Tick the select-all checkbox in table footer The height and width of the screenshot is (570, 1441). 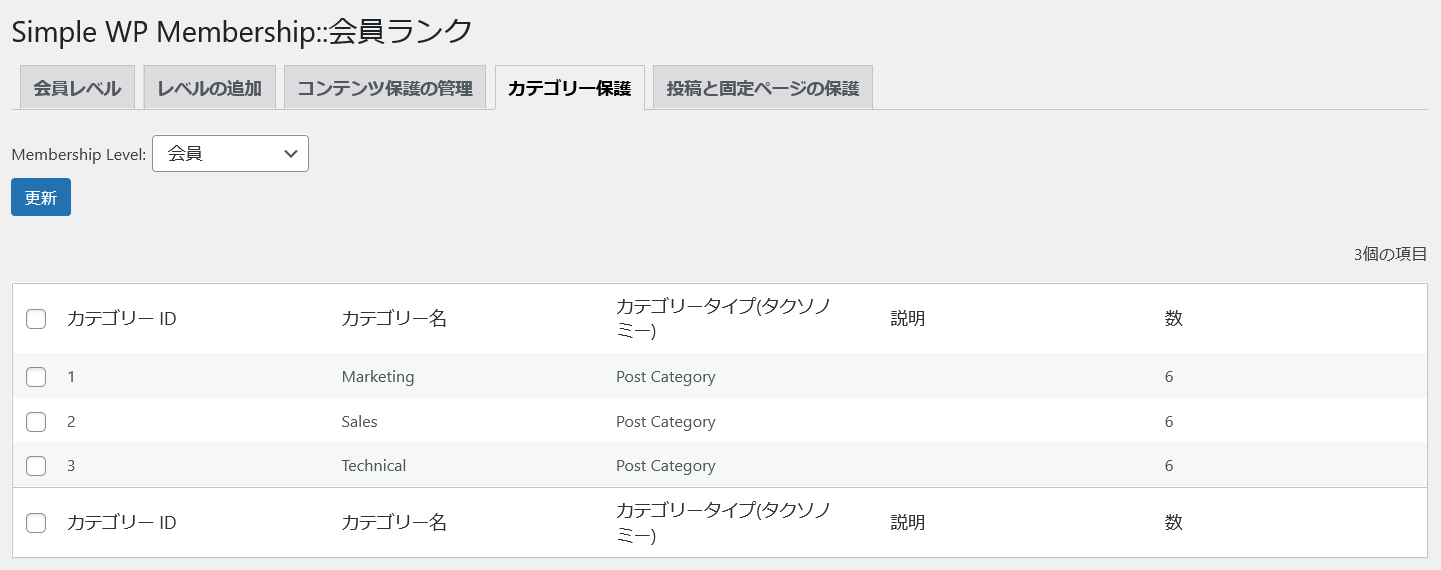pyautogui.click(x=36, y=523)
